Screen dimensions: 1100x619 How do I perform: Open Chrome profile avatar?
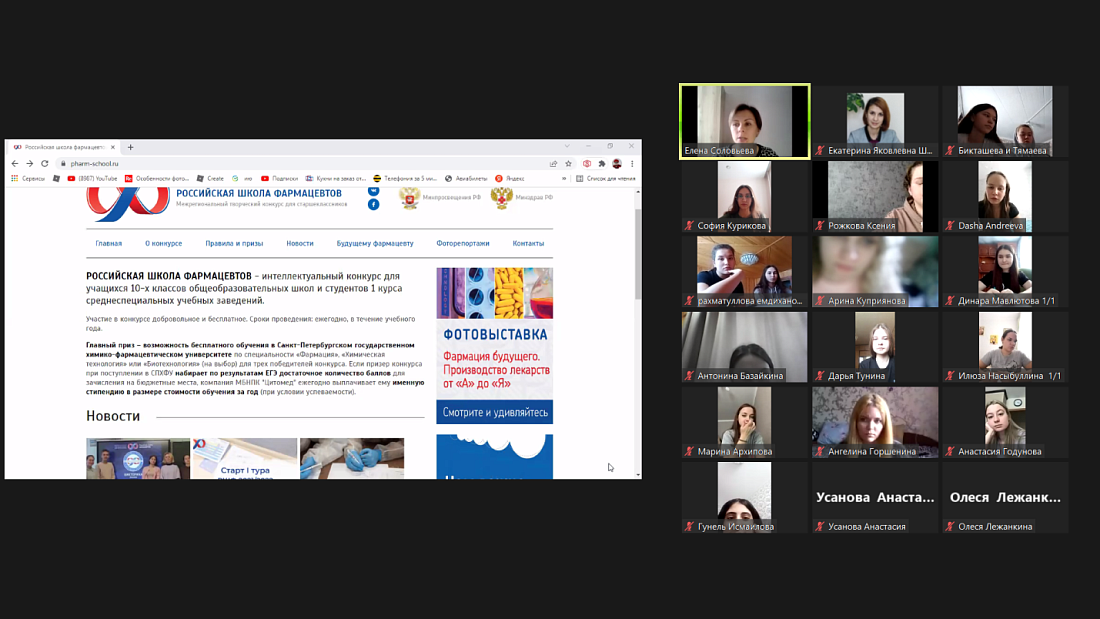pyautogui.click(x=617, y=163)
